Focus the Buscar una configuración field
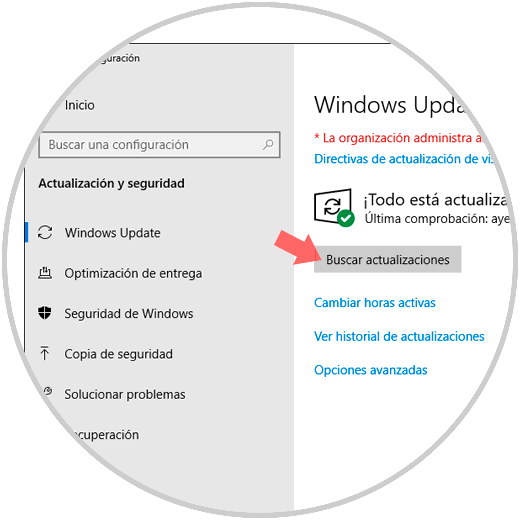 click(159, 145)
